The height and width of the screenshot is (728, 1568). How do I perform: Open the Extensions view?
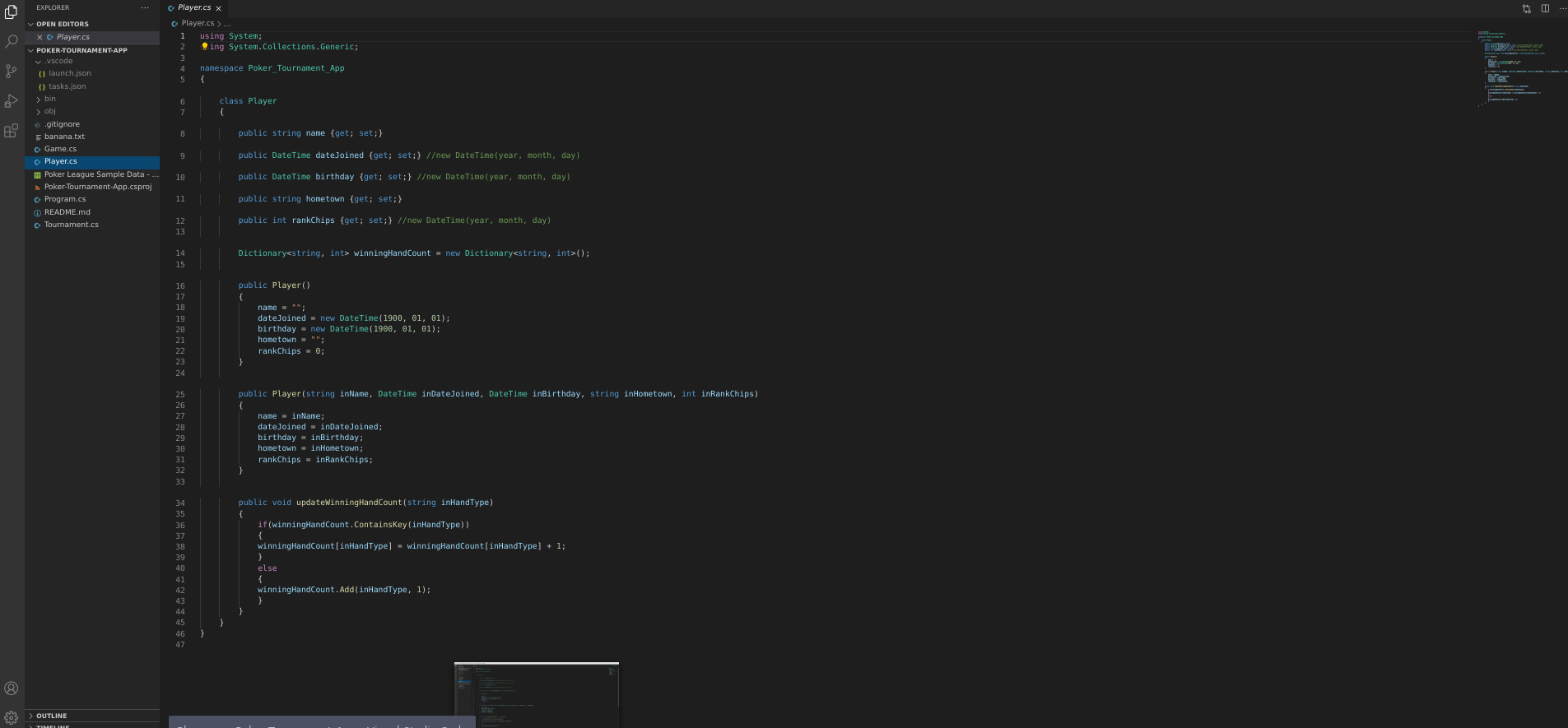[12, 131]
